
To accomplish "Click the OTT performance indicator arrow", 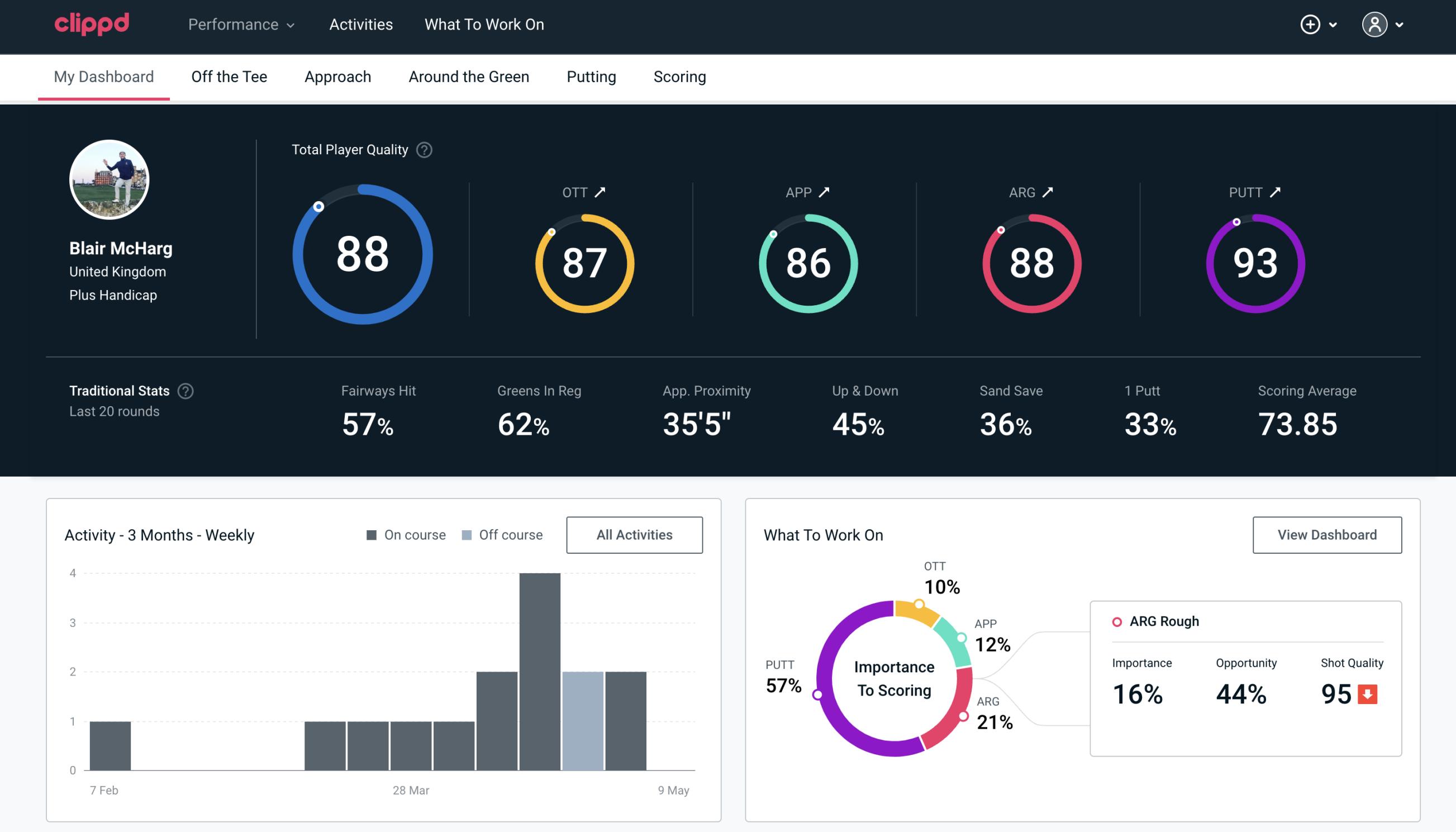I will [x=600, y=192].
